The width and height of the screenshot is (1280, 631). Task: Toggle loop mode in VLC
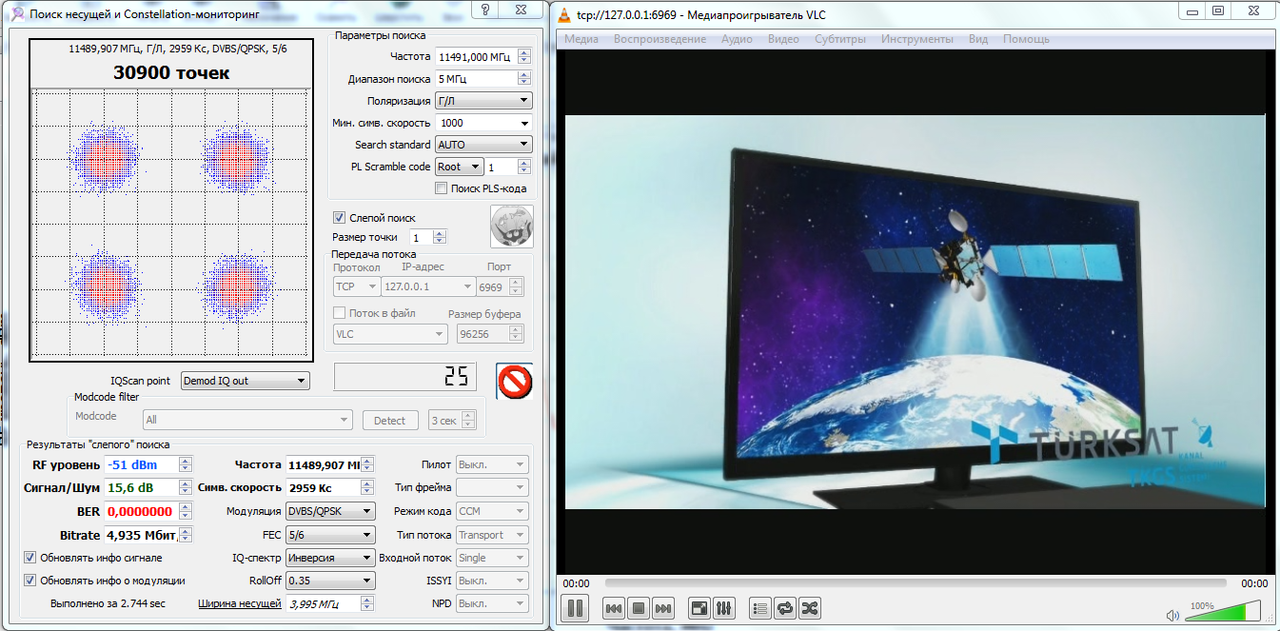click(x=785, y=608)
